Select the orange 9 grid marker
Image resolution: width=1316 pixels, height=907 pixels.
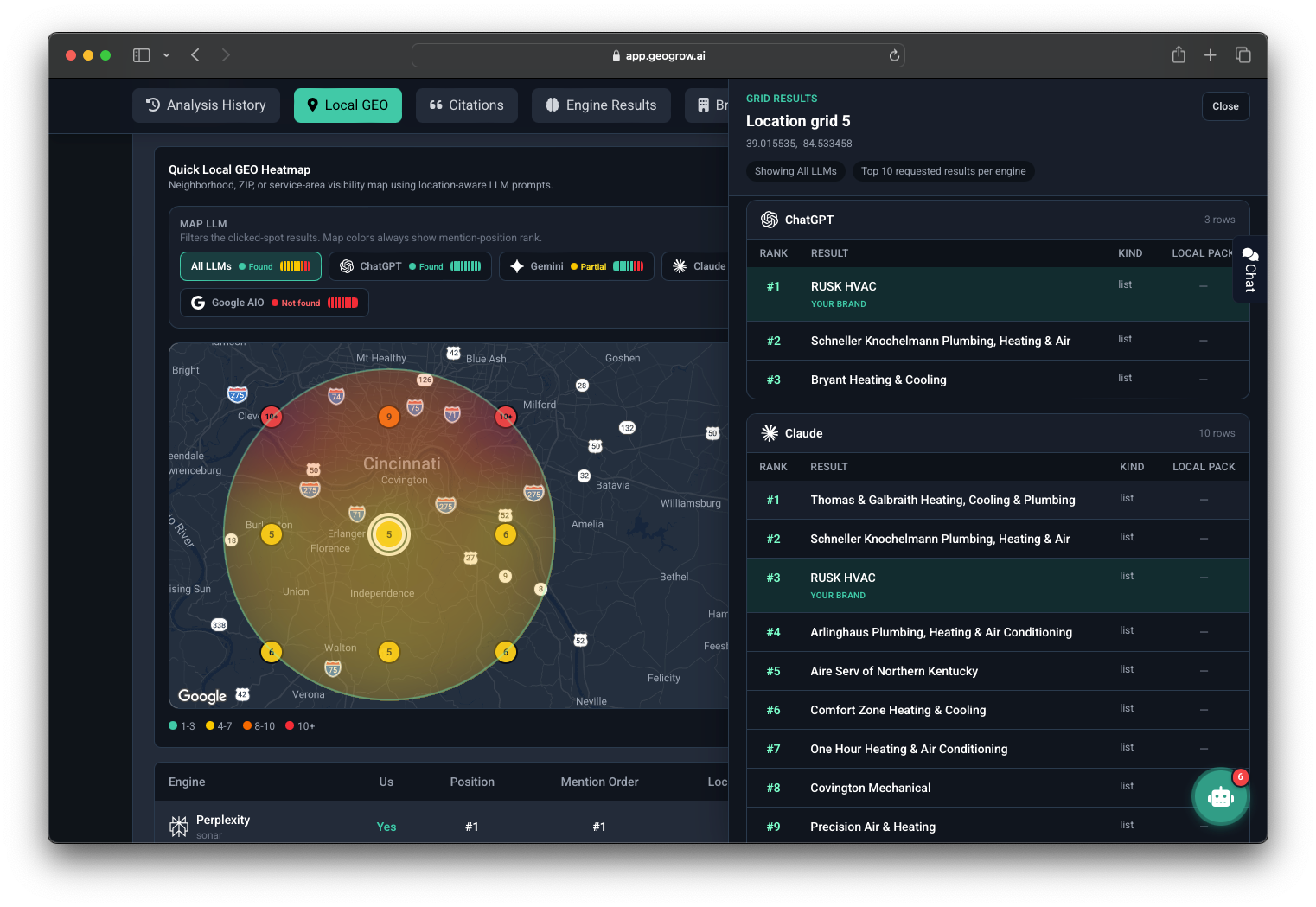click(x=389, y=417)
